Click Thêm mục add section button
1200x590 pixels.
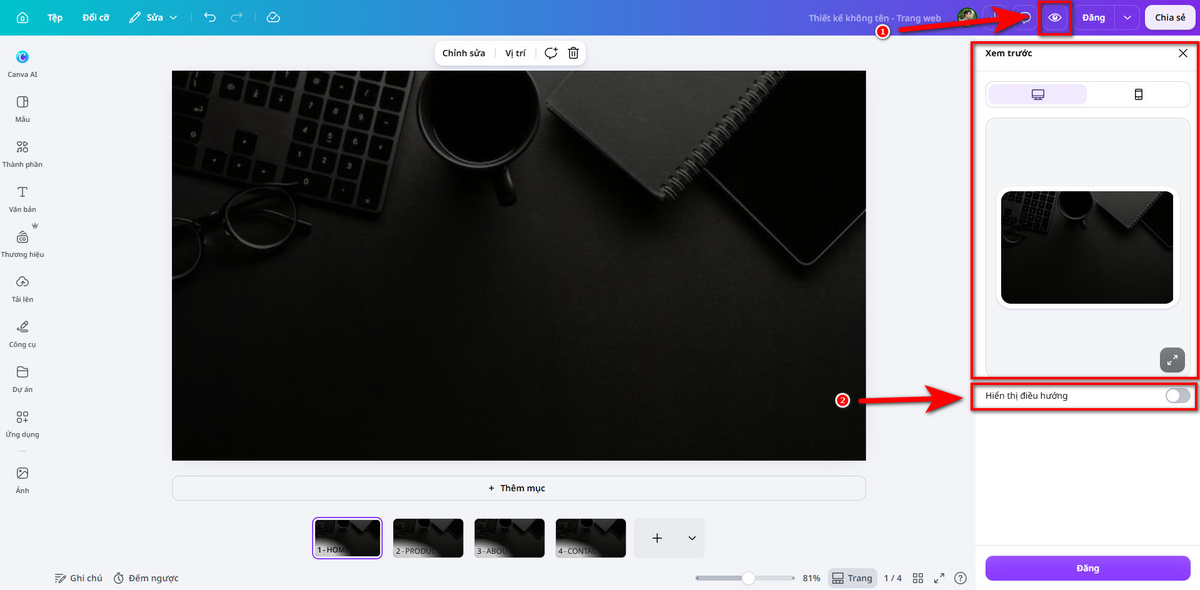pyautogui.click(x=518, y=488)
